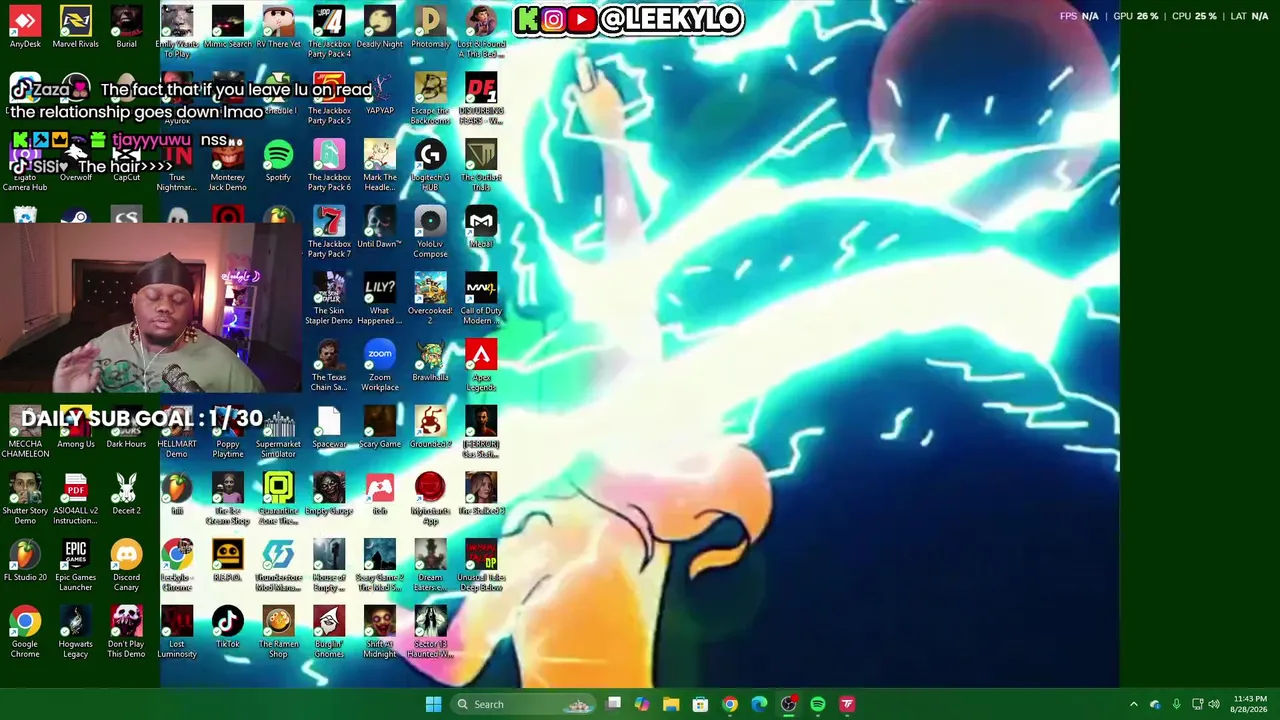Select The Ramen Shop desktop icon
Image resolution: width=1280 pixels, height=720 pixels.
(x=278, y=634)
